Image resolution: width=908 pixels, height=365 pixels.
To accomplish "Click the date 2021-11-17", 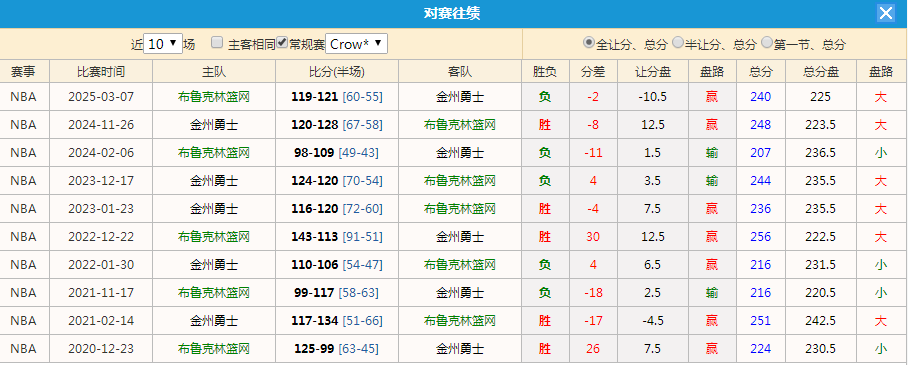I will pyautogui.click(x=101, y=293).
